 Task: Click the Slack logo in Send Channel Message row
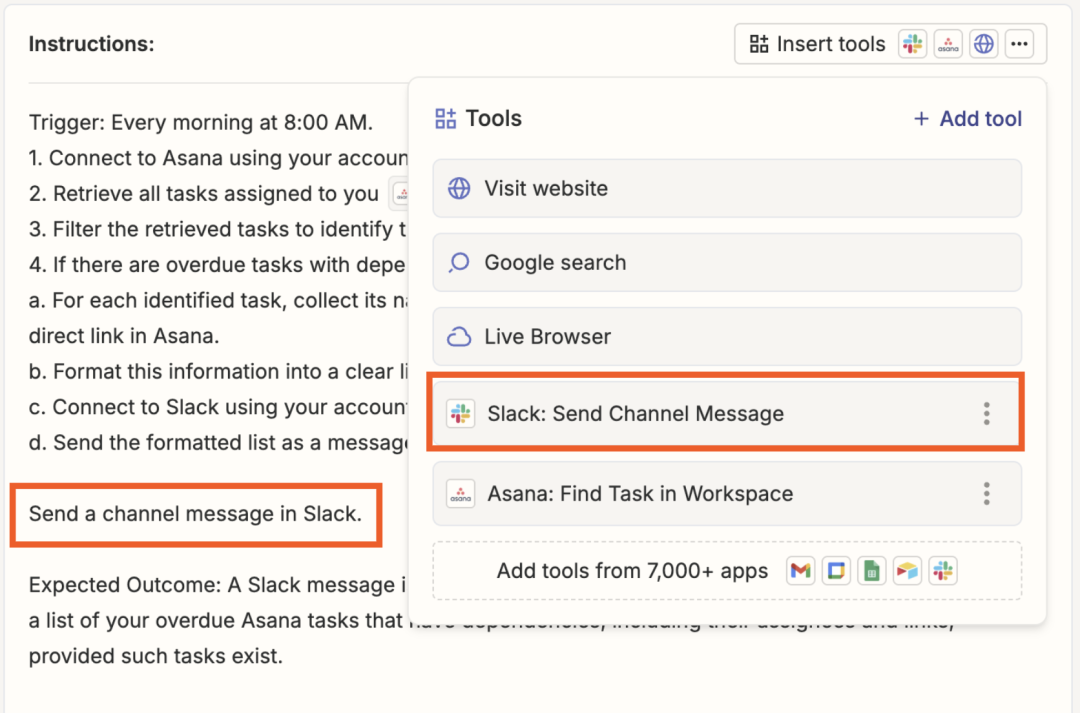click(x=461, y=413)
